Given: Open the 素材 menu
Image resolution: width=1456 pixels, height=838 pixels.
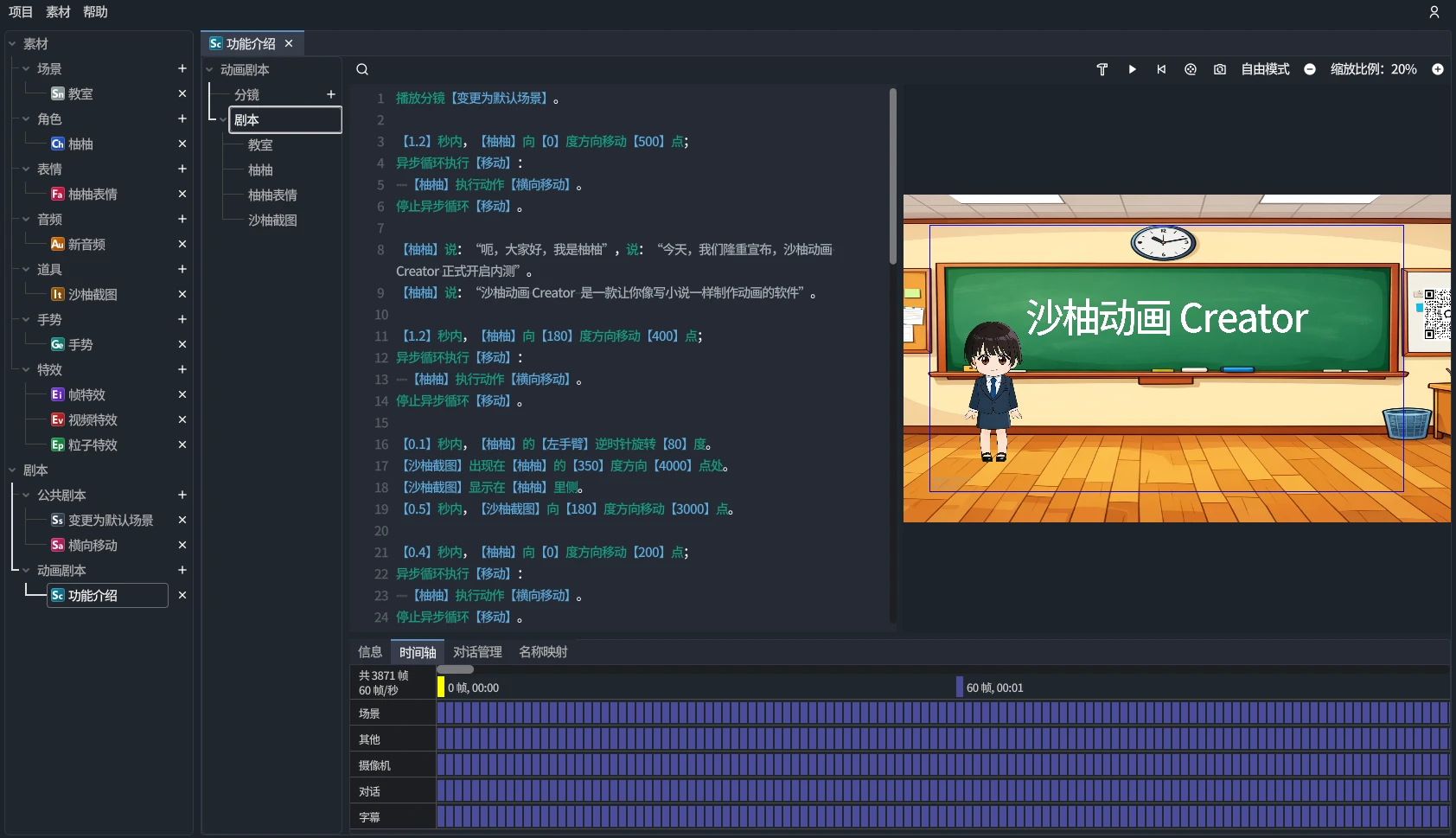Looking at the screenshot, I should click(x=58, y=12).
